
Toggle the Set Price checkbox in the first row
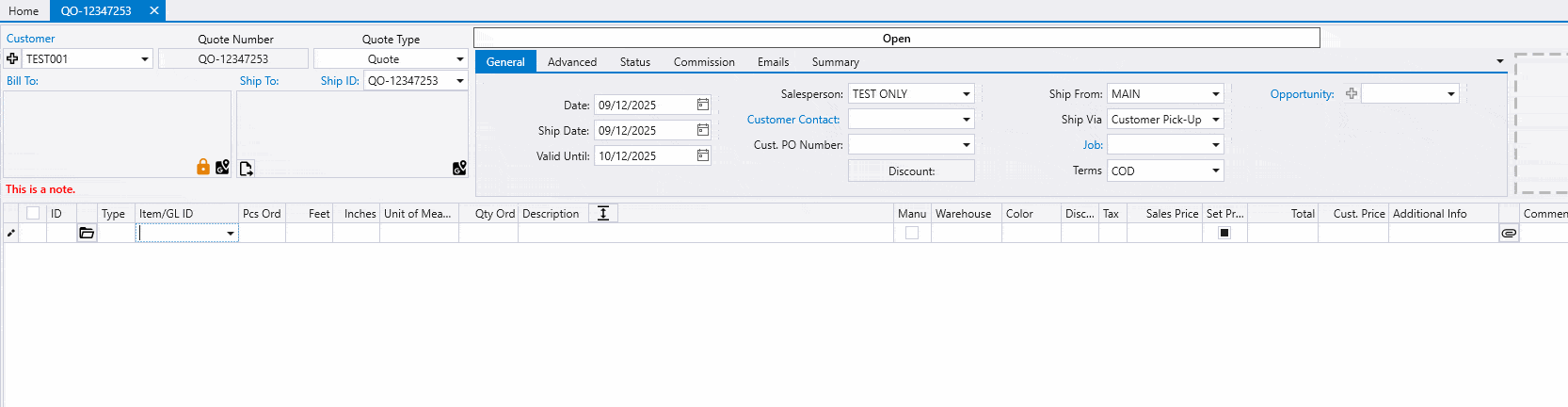pyautogui.click(x=1224, y=233)
